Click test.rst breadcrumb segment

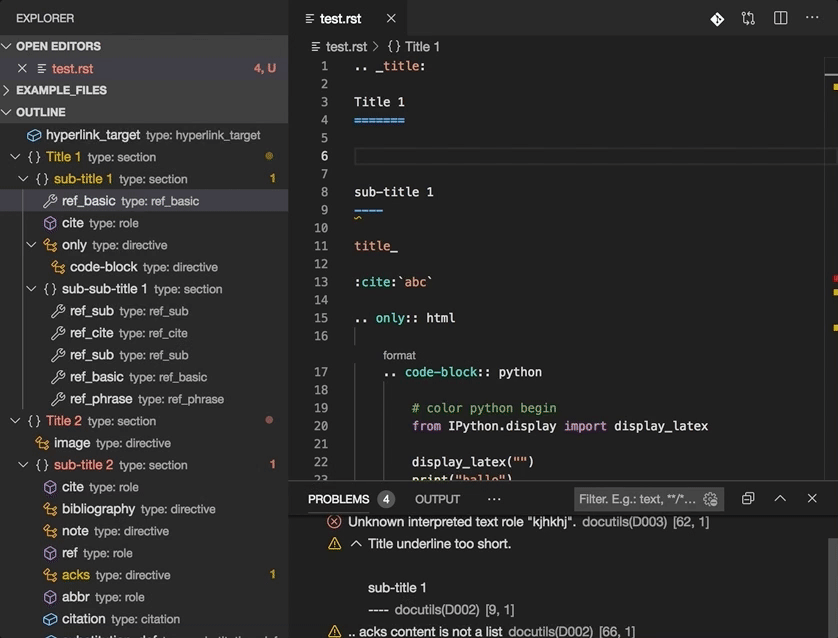346,47
